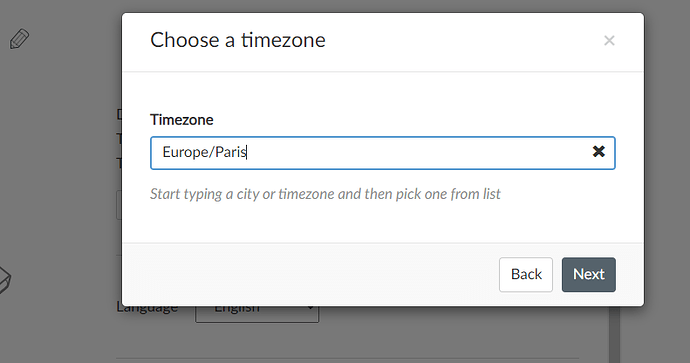This screenshot has width=690, height=363.
Task: Click the partially visible cube icon at left
Action: click(4, 280)
